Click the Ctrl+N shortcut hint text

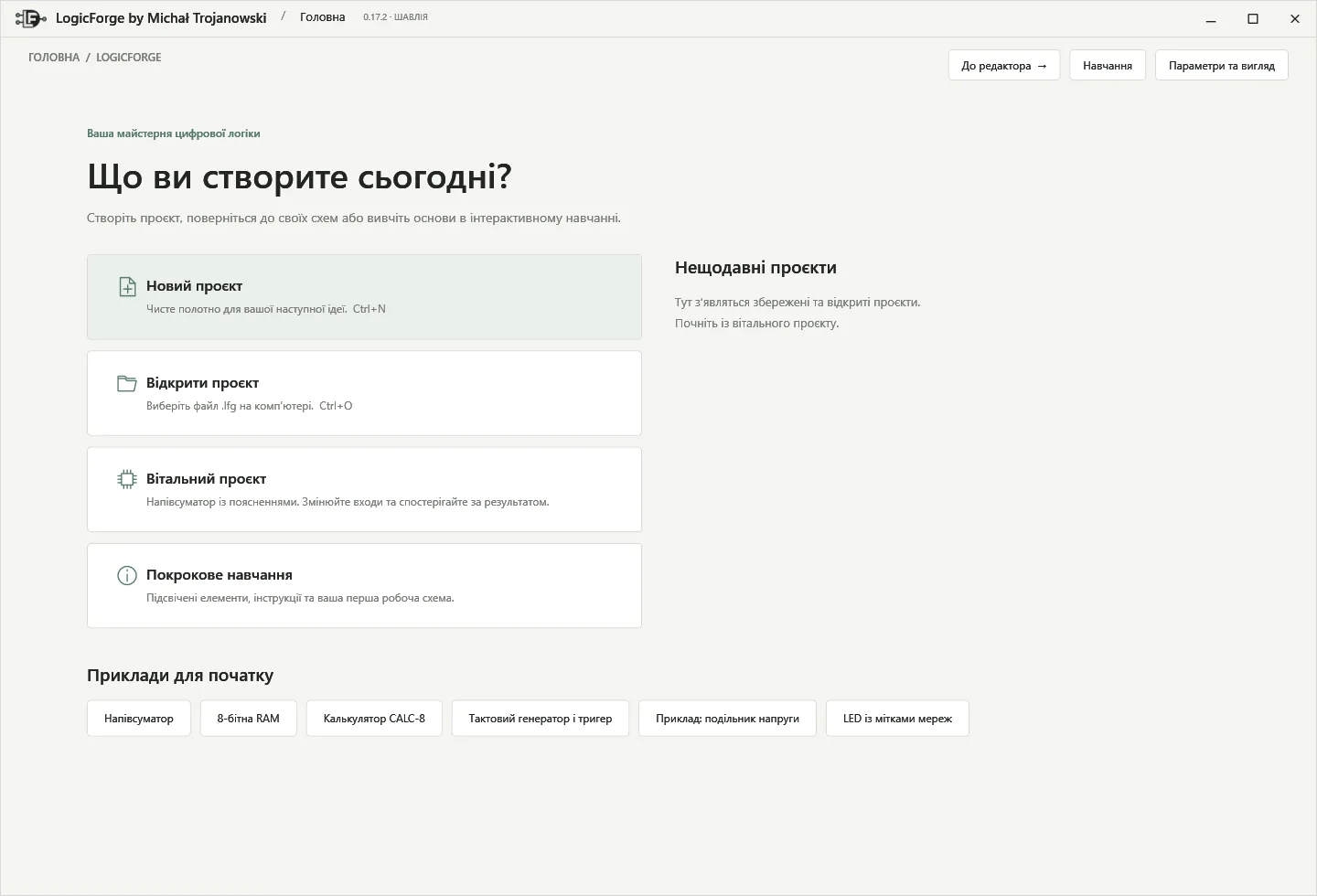[369, 309]
